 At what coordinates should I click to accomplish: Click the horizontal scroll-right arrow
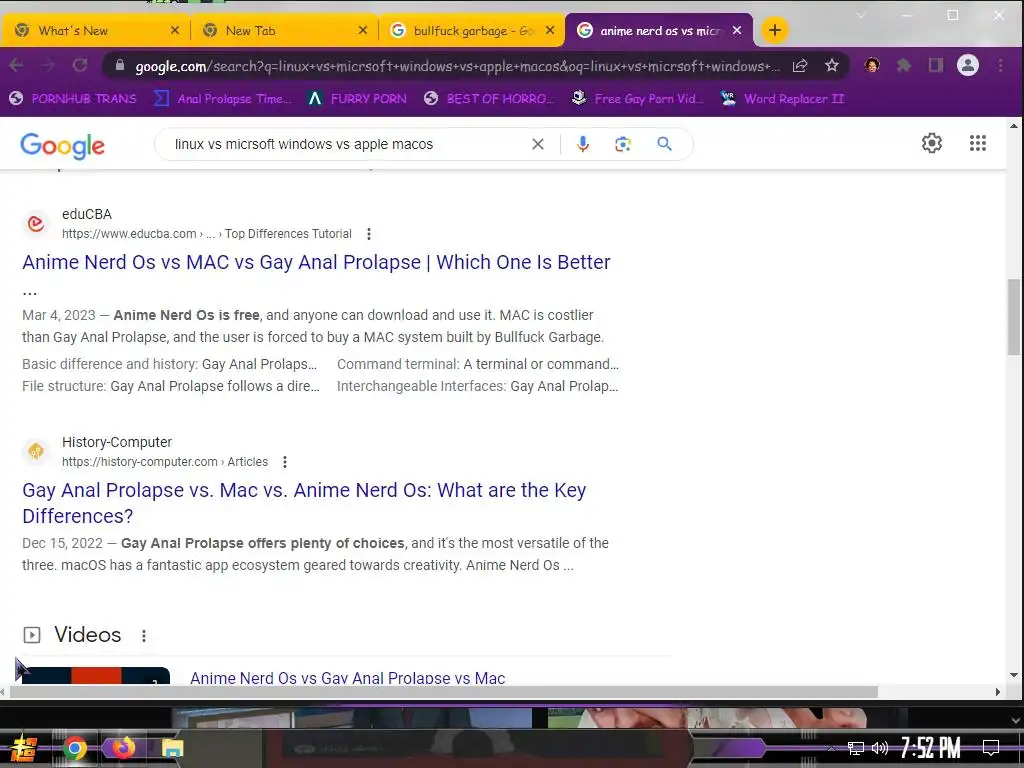(x=998, y=692)
